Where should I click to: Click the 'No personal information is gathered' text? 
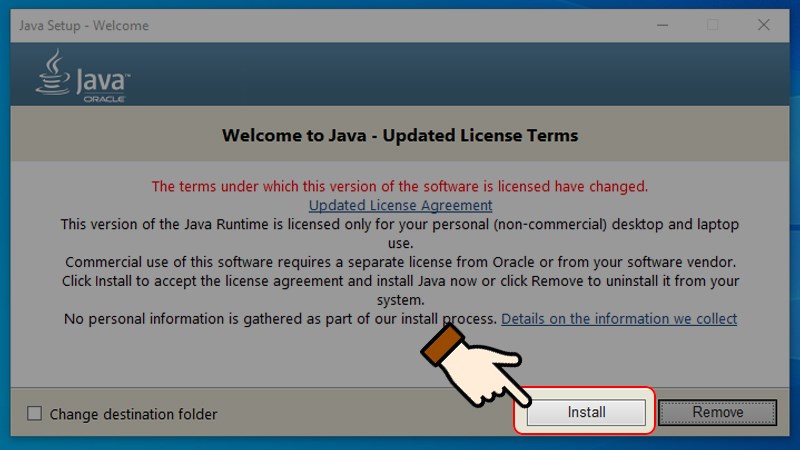click(x=280, y=319)
